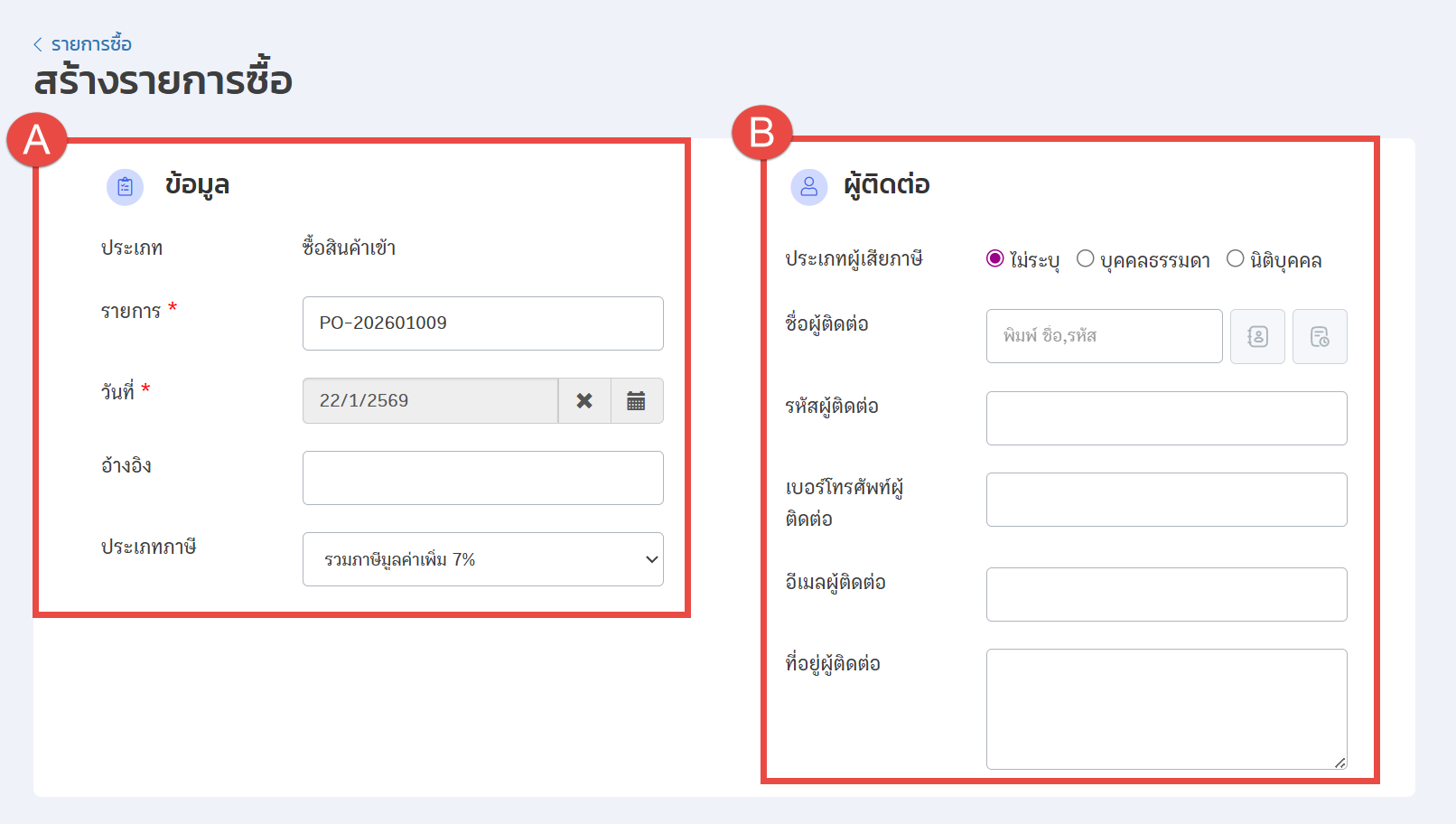Click the contact address book icon
This screenshot has height=824, width=1456.
[1257, 336]
